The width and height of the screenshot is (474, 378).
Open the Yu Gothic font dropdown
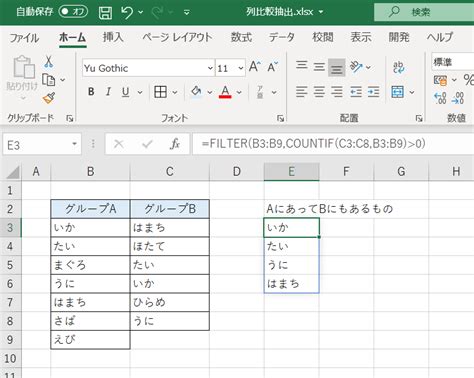click(210, 68)
